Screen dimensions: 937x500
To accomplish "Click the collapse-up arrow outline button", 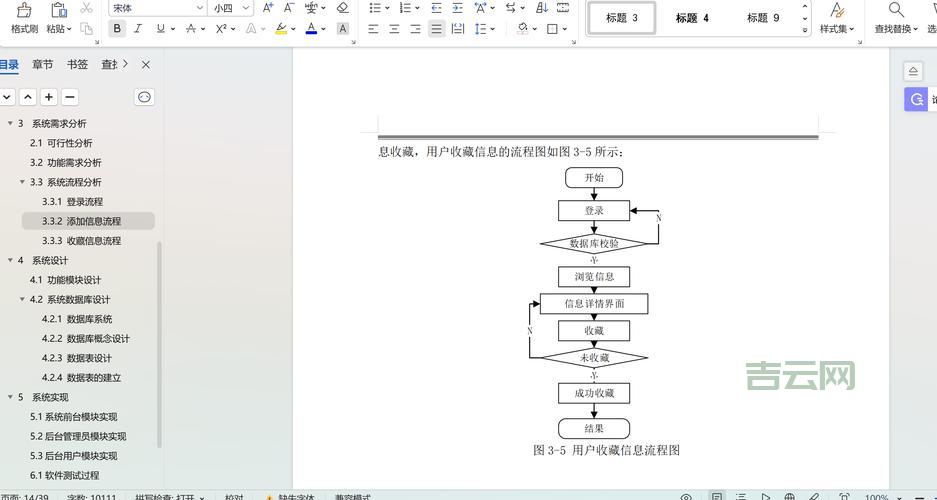I will (x=28, y=97).
